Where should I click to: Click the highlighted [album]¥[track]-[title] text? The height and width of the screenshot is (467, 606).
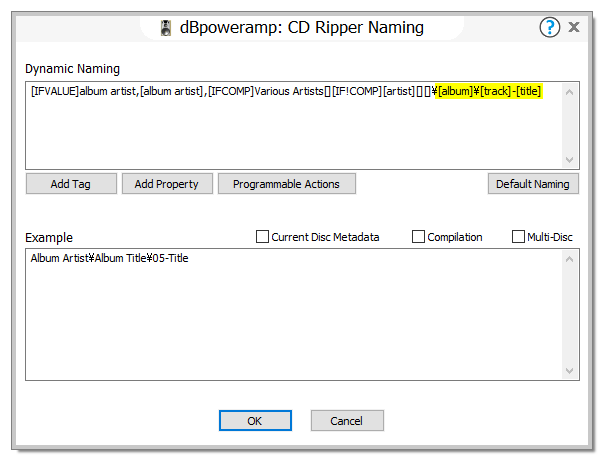(489, 91)
